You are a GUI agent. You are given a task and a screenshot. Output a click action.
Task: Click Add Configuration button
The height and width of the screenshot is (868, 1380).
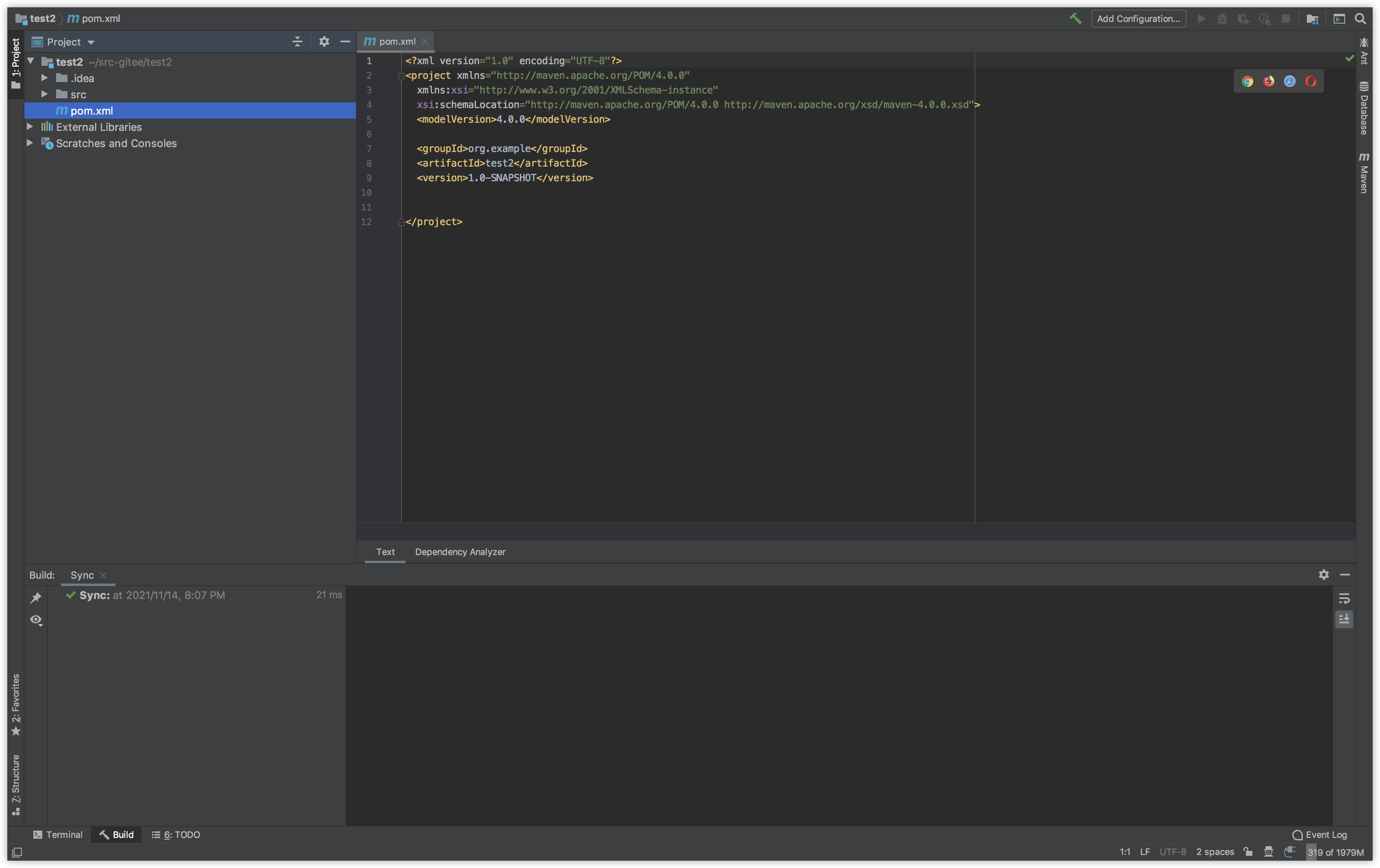(1138, 18)
